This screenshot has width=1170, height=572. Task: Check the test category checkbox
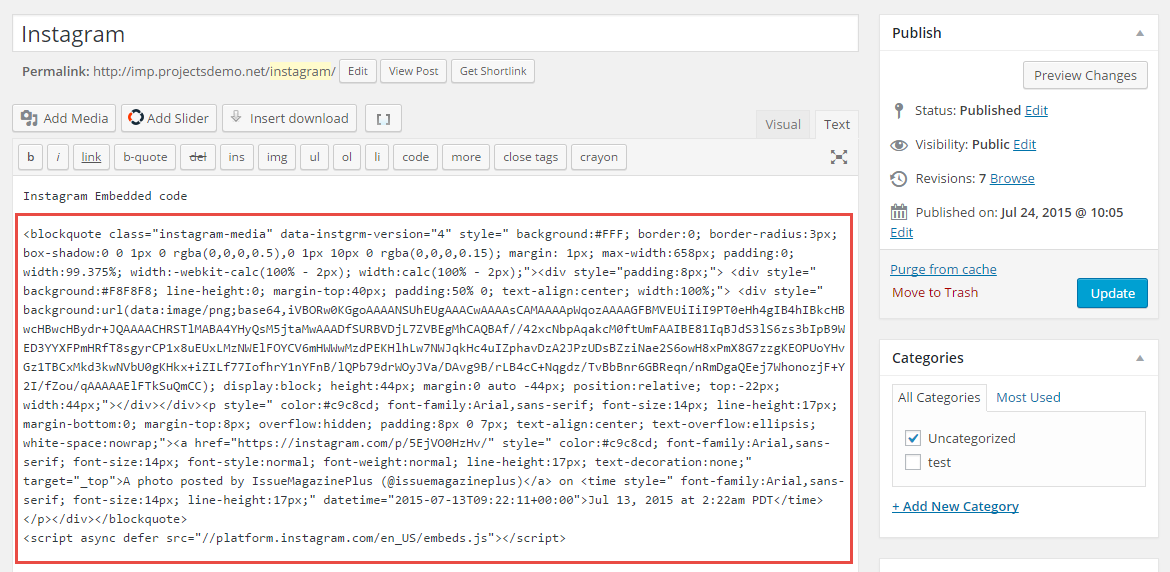click(x=912, y=462)
